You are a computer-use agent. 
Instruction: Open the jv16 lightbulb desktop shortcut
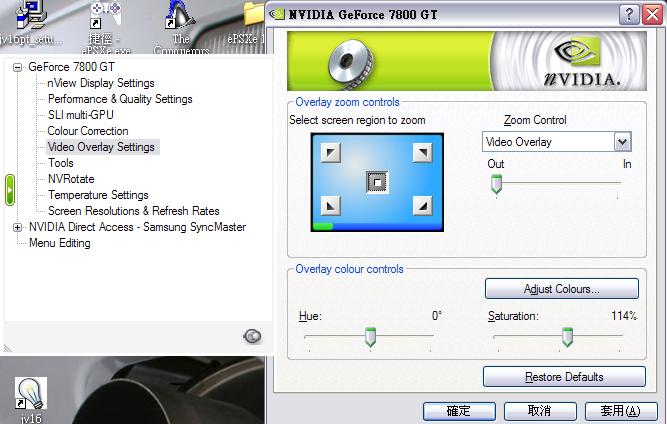pos(31,400)
